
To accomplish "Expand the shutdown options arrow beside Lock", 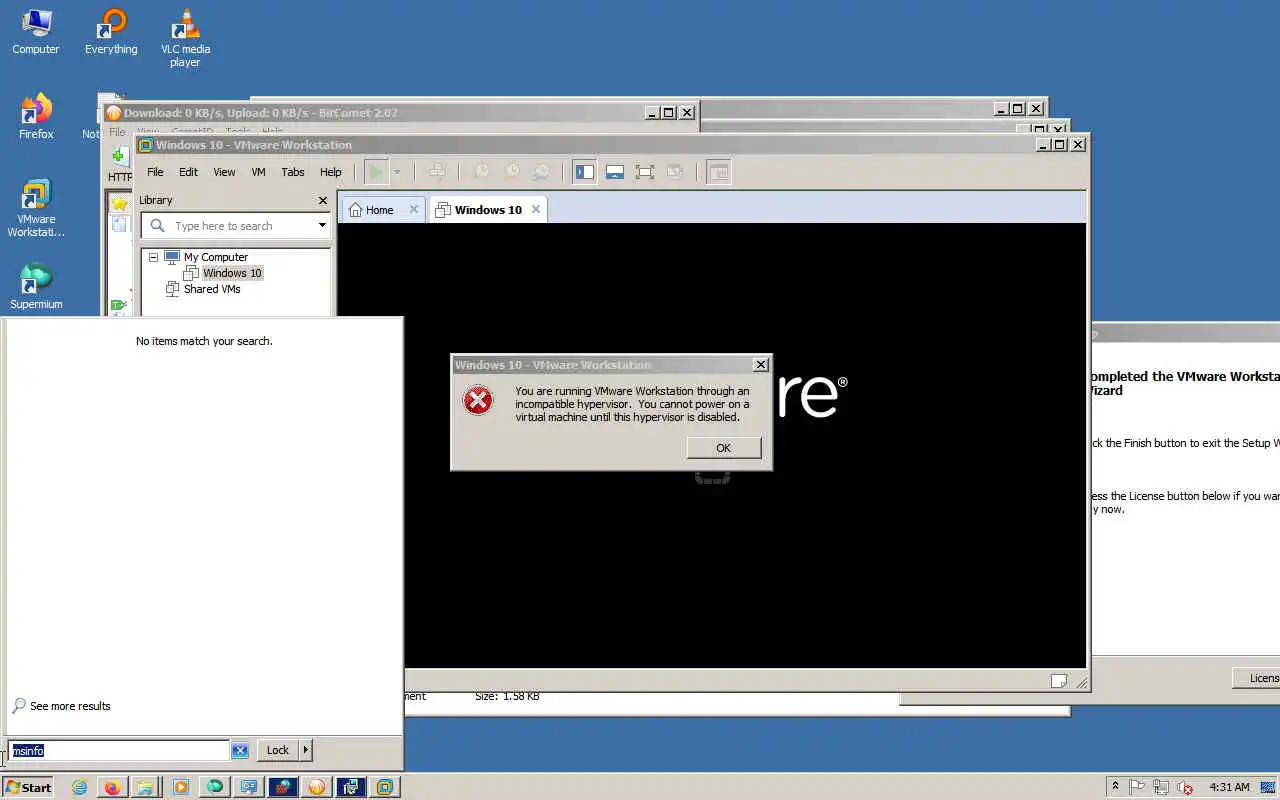I will [306, 750].
